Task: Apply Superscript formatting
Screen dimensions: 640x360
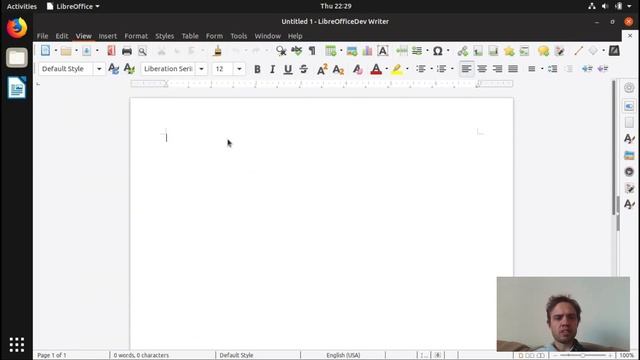Action: (322, 69)
